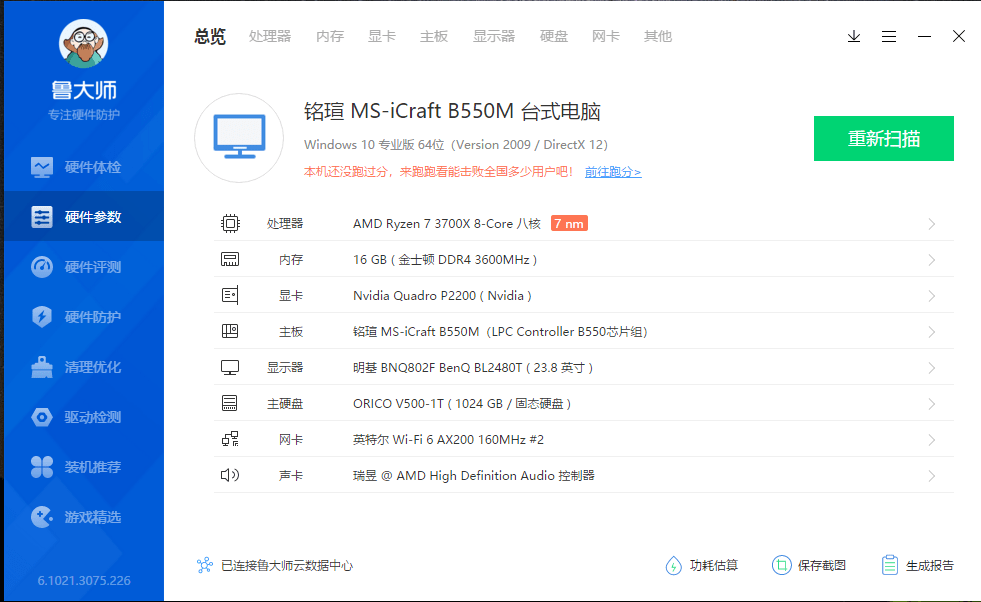Viewport: 981px width, 602px height.
Task: Open 硬件防护 shield icon
Action: tap(42, 317)
